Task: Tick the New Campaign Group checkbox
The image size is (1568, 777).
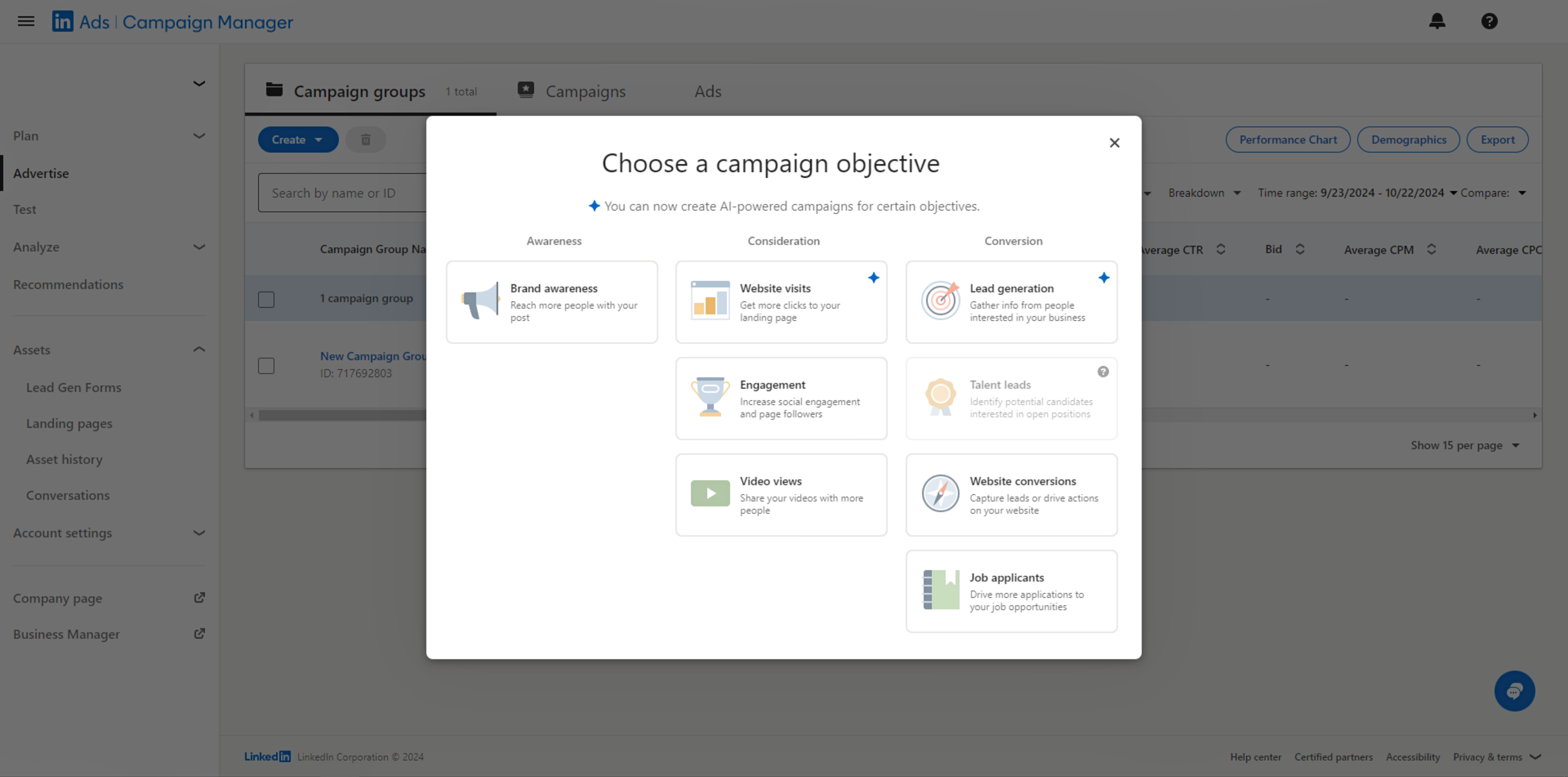Action: [x=266, y=365]
